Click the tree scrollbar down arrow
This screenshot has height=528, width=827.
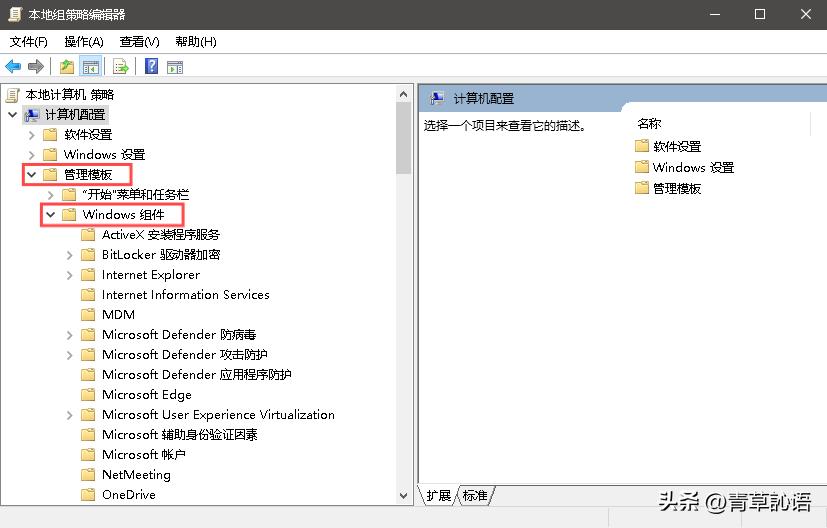click(x=403, y=495)
